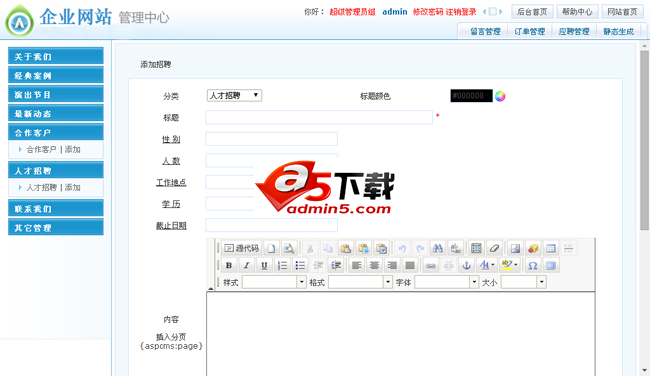The image size is (650, 376).
Task: Switch to the 应聘管理 tab
Action: [x=574, y=32]
